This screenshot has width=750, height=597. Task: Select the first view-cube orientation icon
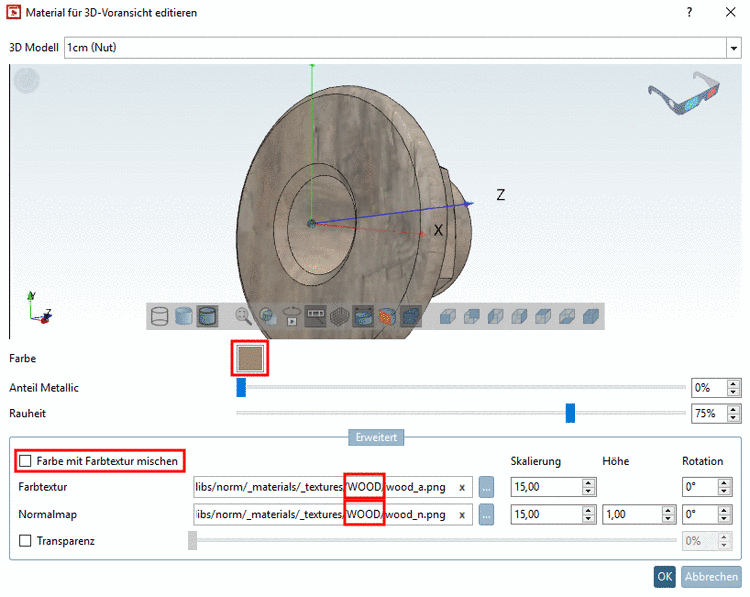448,317
